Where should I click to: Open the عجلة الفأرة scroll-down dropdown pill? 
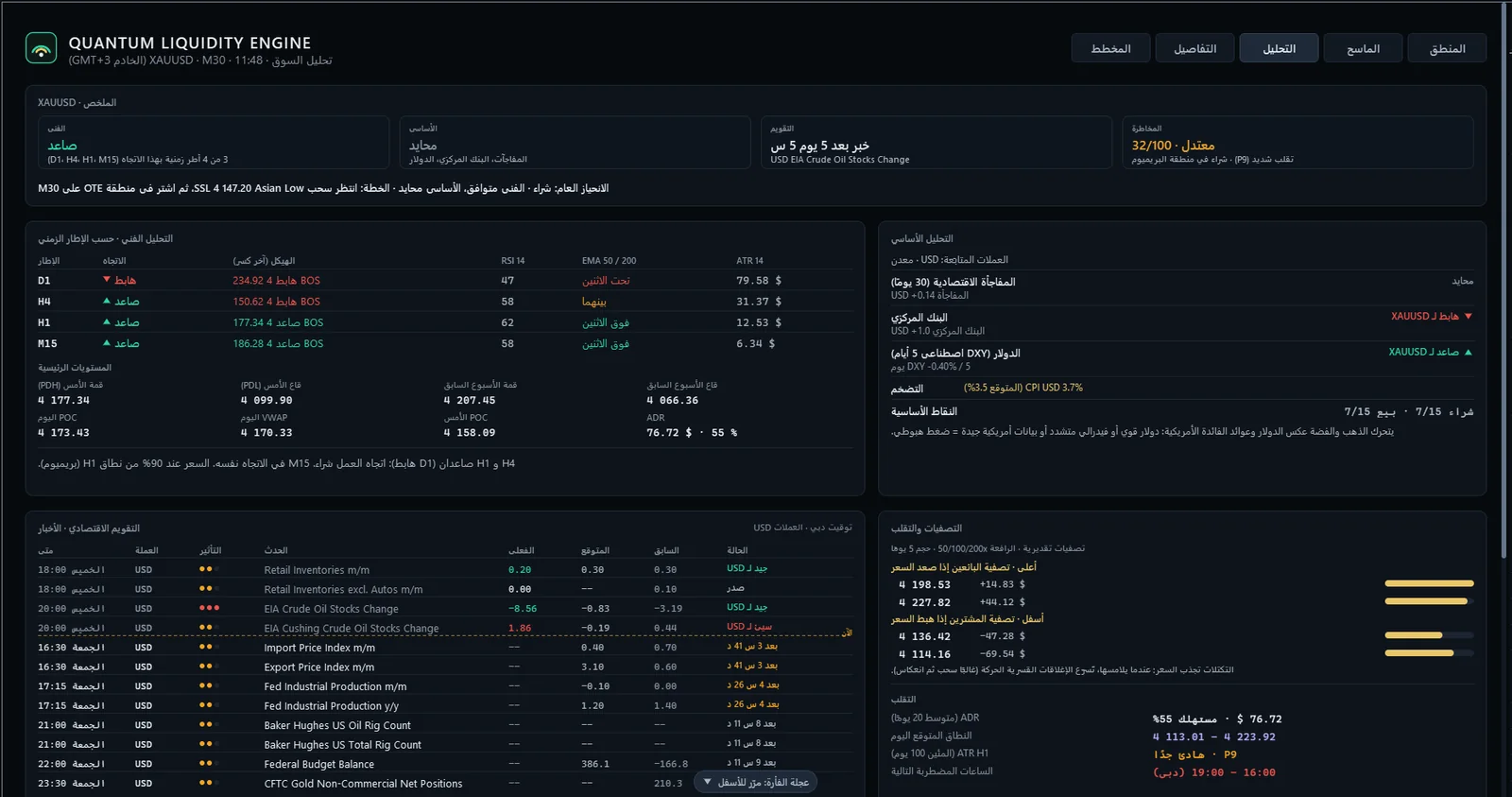[755, 782]
